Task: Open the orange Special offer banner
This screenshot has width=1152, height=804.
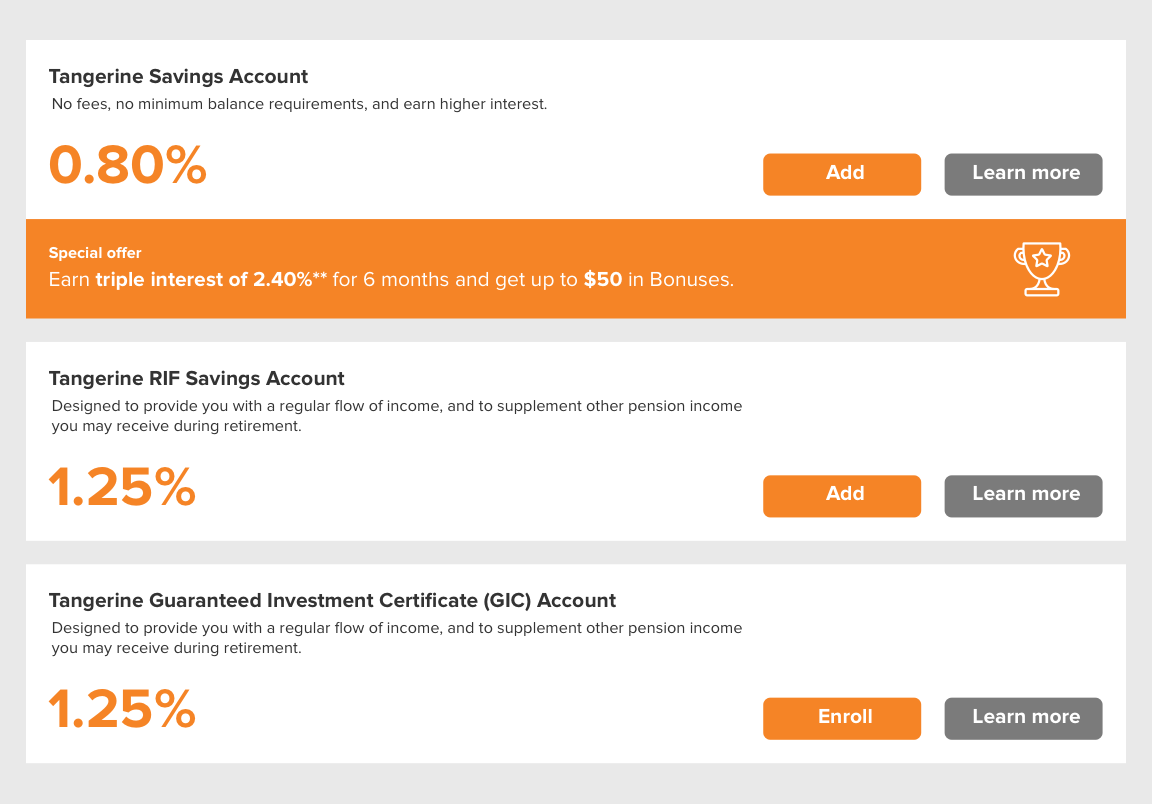Action: point(576,268)
